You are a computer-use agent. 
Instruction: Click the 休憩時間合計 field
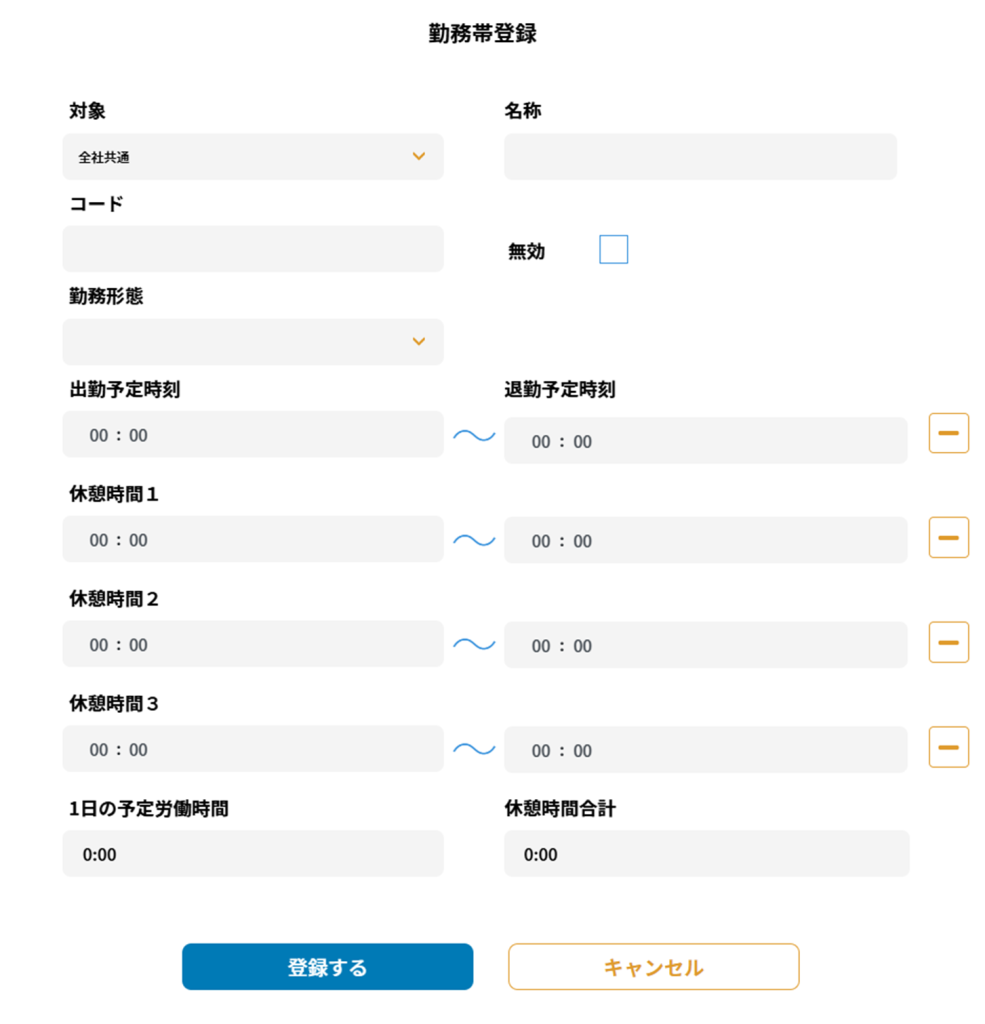pos(706,854)
